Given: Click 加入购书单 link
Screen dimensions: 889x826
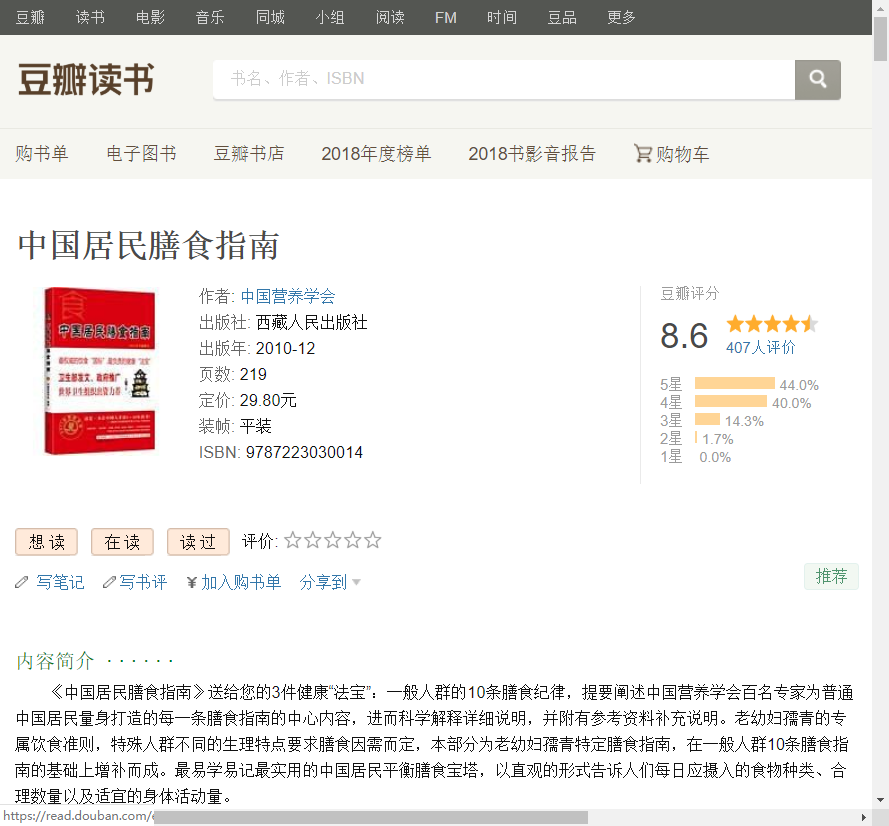Looking at the screenshot, I should tap(241, 582).
